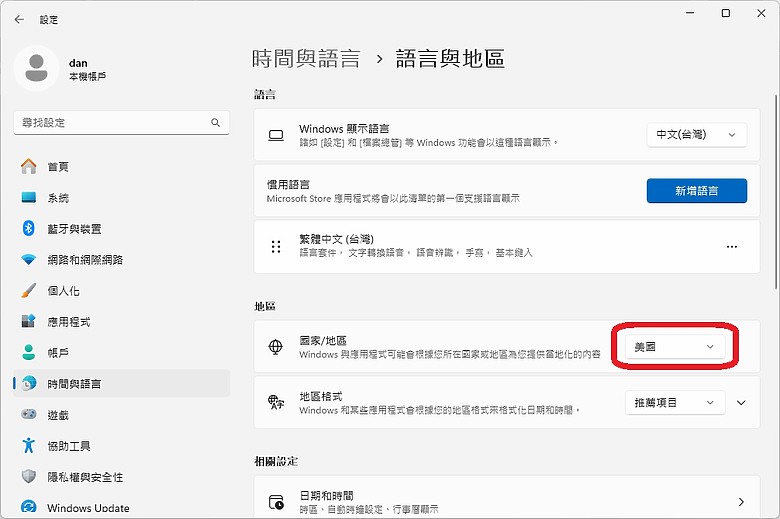Click the 帳戶 person icon
The height and width of the screenshot is (519, 780).
click(x=29, y=352)
